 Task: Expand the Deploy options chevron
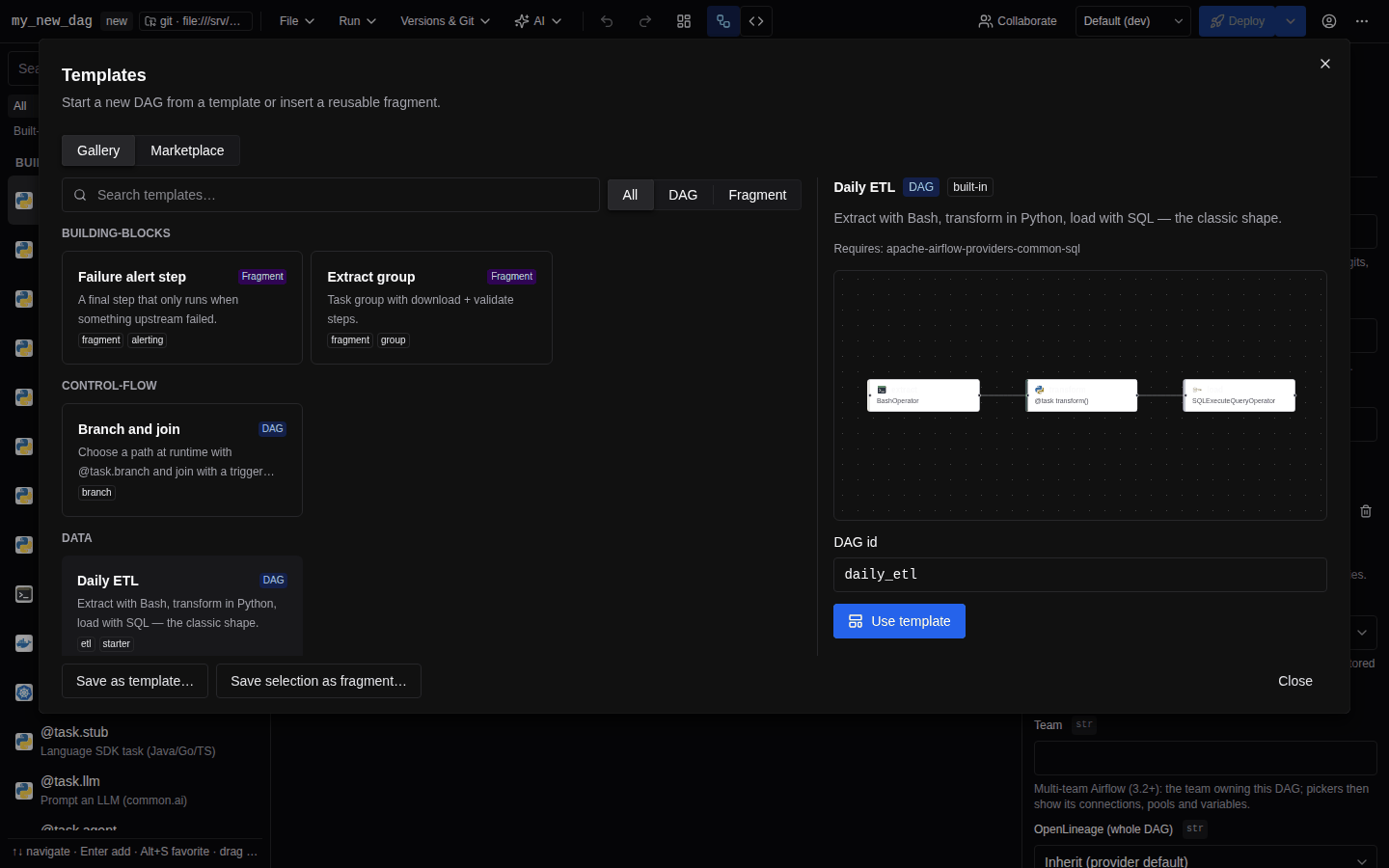point(1291,21)
